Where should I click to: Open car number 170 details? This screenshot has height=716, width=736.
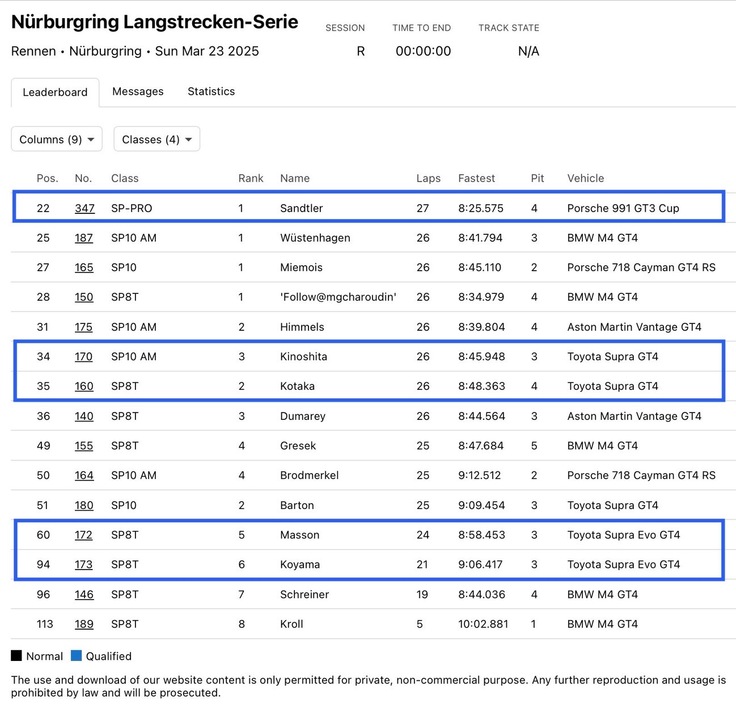coord(84,357)
